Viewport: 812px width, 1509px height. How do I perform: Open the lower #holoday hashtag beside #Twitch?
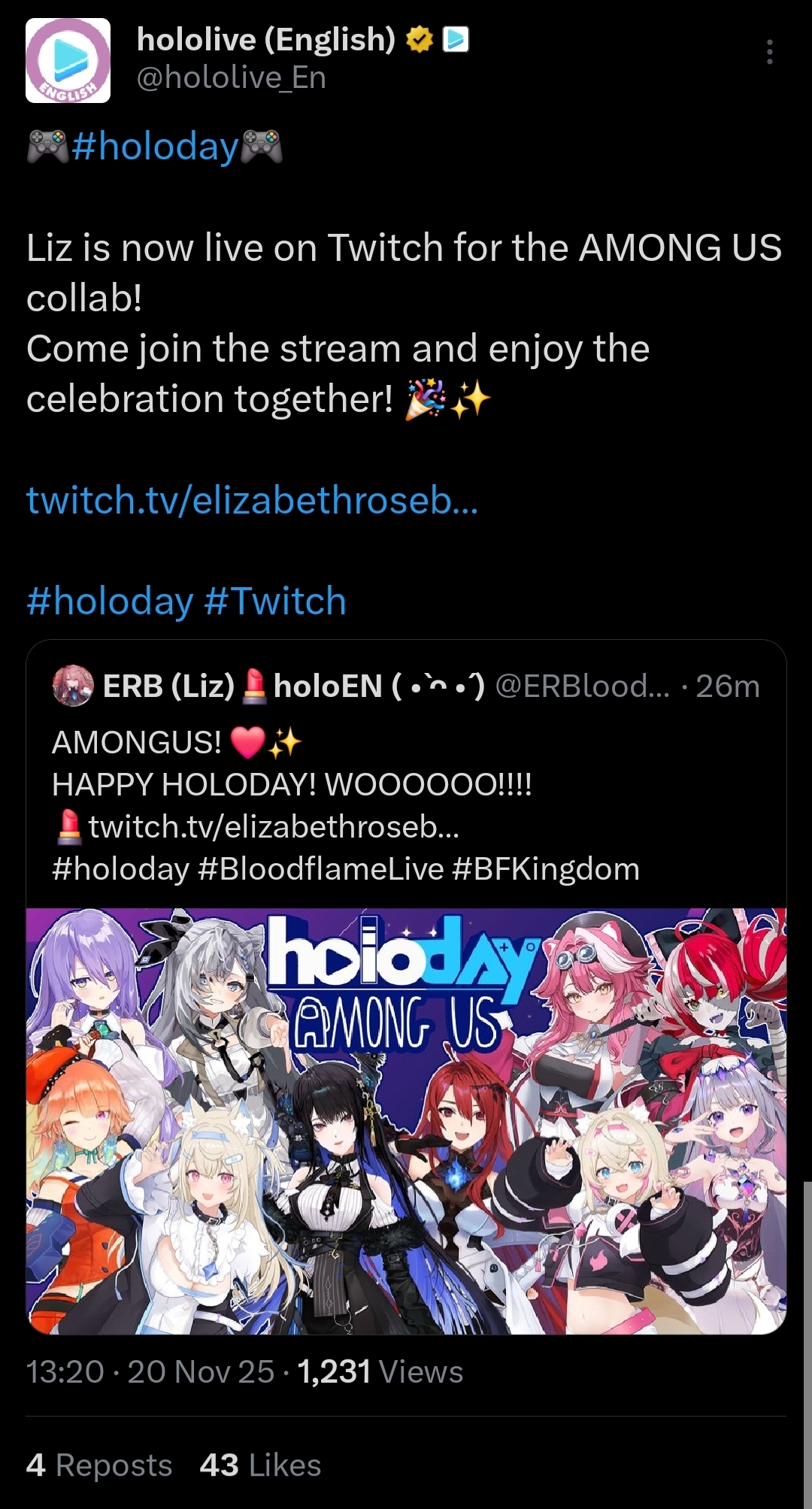click(x=110, y=601)
